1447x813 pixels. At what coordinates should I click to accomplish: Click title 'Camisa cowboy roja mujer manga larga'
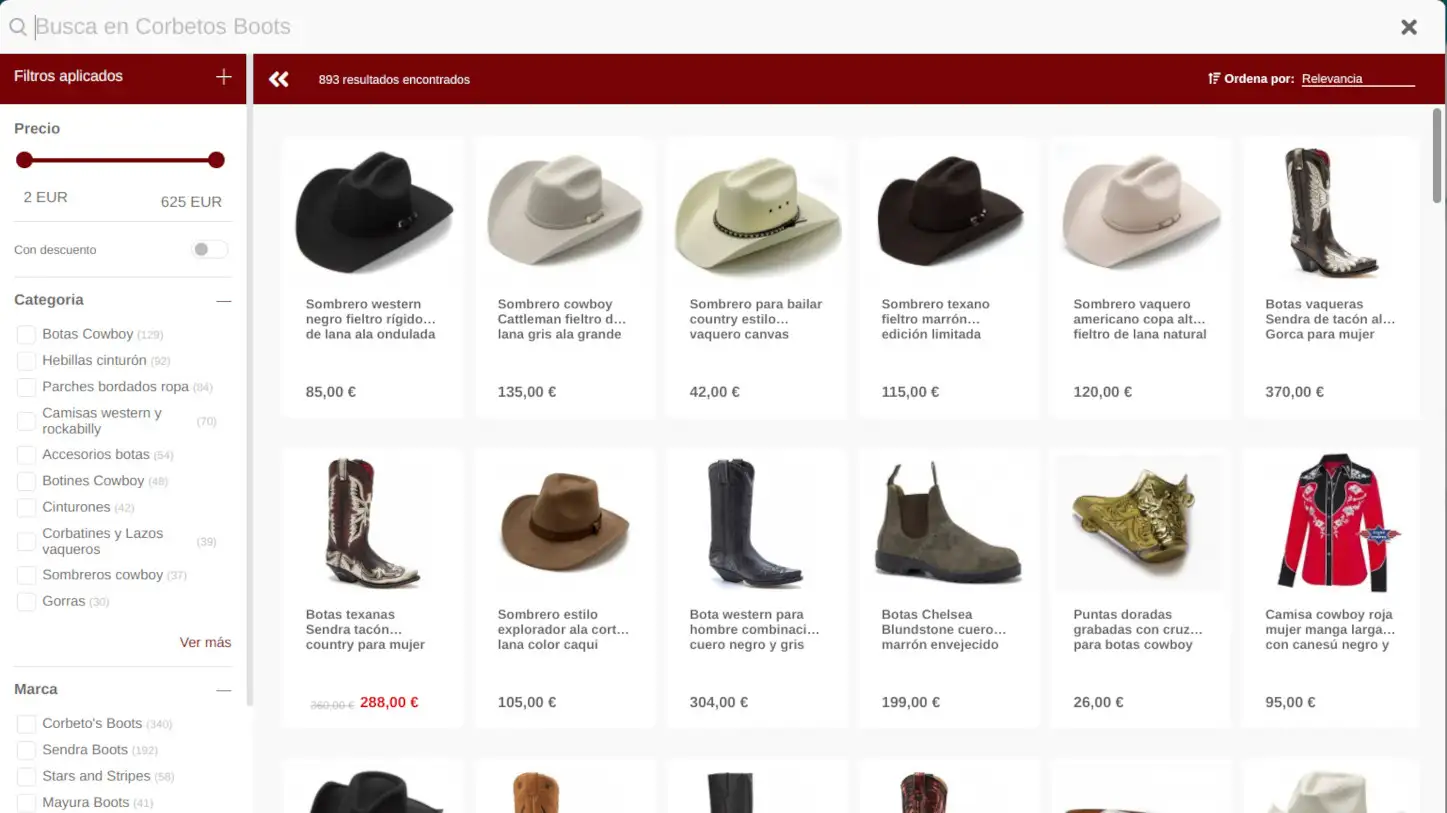[x=1330, y=630]
